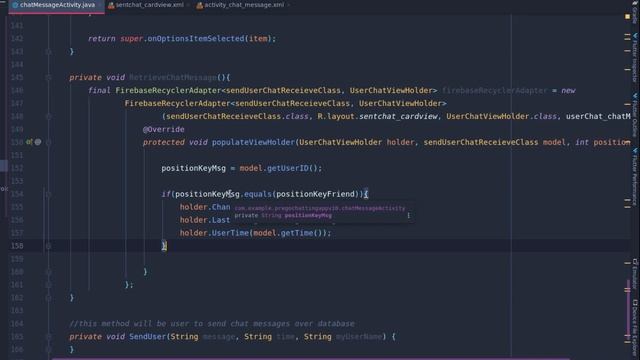Click the closing brace on highlighted line 158
Image resolution: width=640 pixels, height=360 pixels.
pyautogui.click(x=164, y=246)
